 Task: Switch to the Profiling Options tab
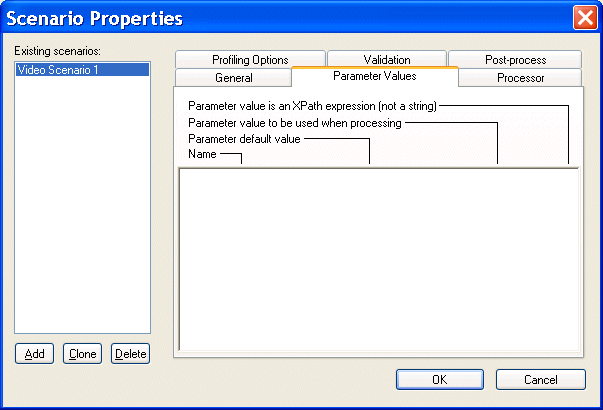250,60
